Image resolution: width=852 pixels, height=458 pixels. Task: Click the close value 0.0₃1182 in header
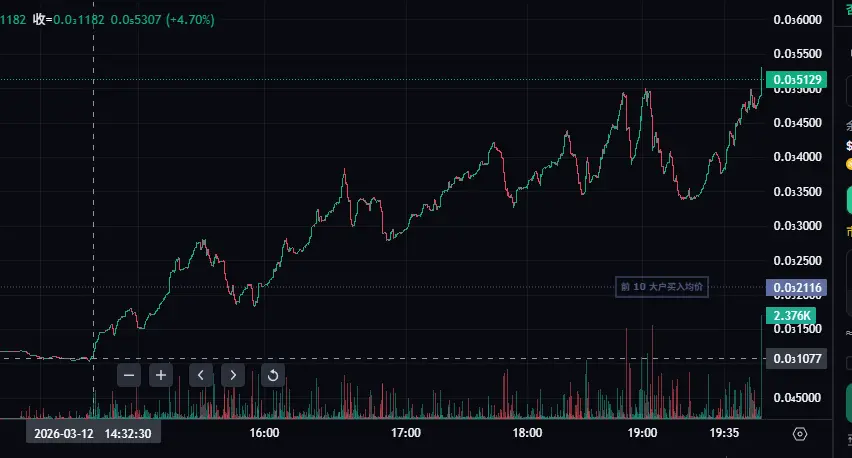point(79,20)
